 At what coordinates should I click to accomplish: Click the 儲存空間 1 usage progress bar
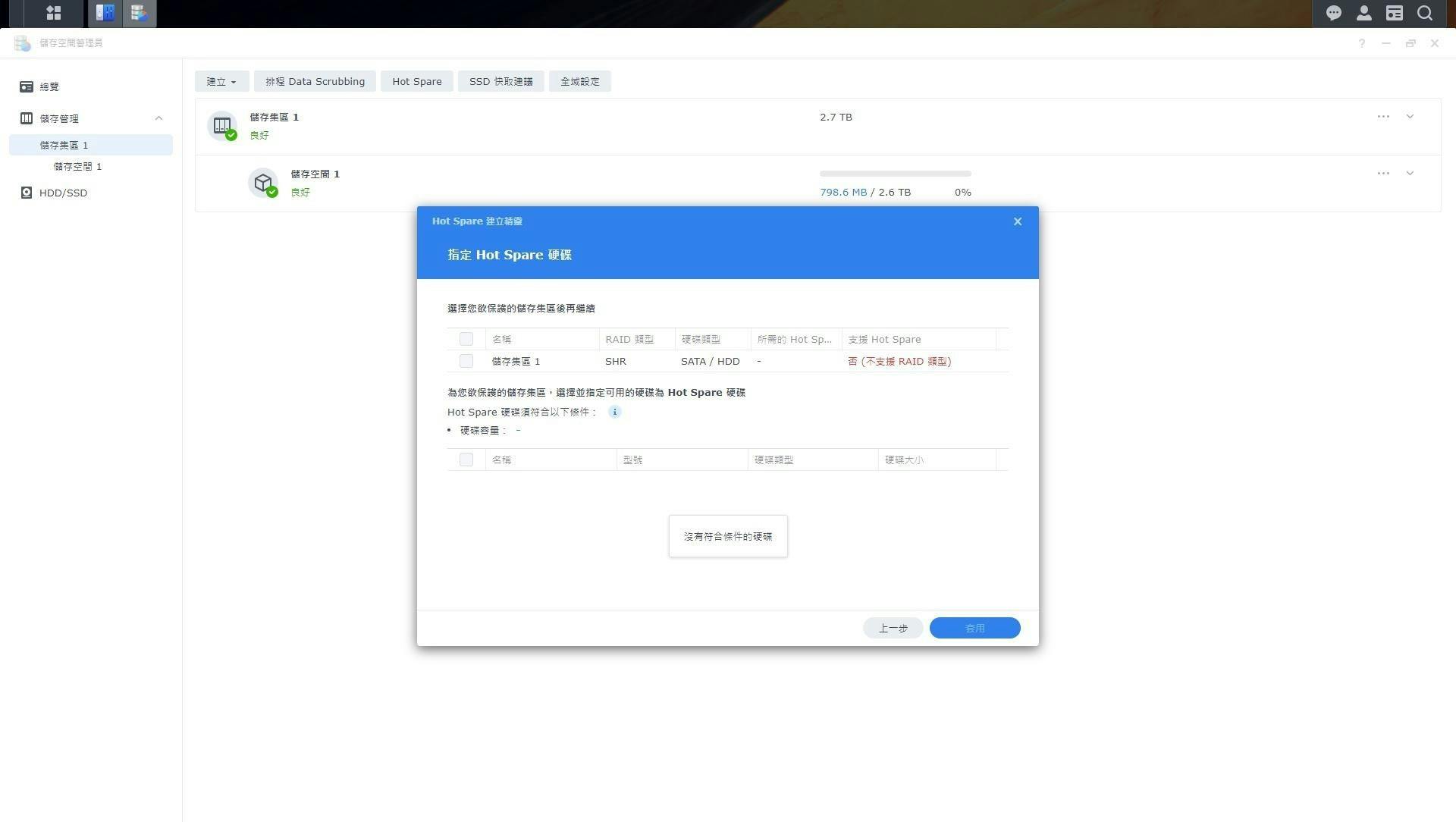pyautogui.click(x=895, y=174)
